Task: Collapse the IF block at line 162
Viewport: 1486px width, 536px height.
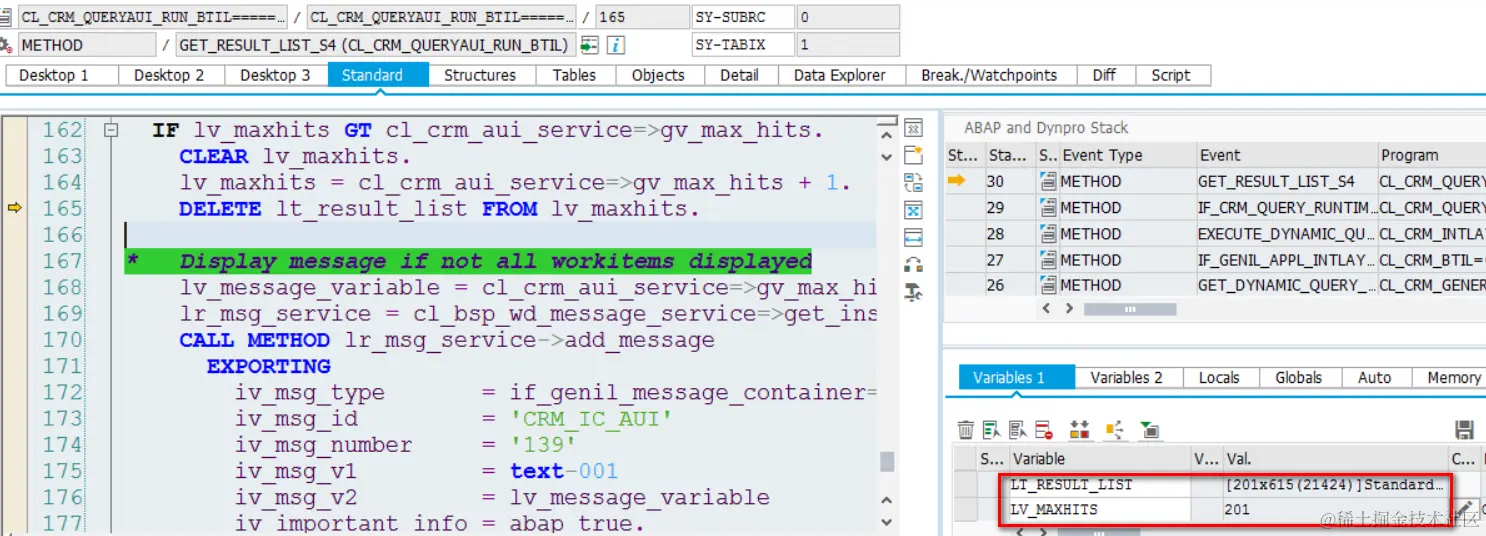Action: coord(111,130)
